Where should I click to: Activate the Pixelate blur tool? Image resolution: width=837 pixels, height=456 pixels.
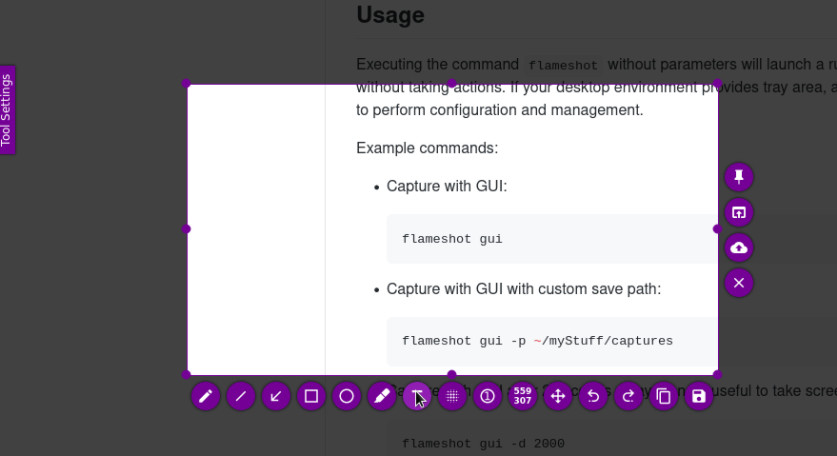452,396
